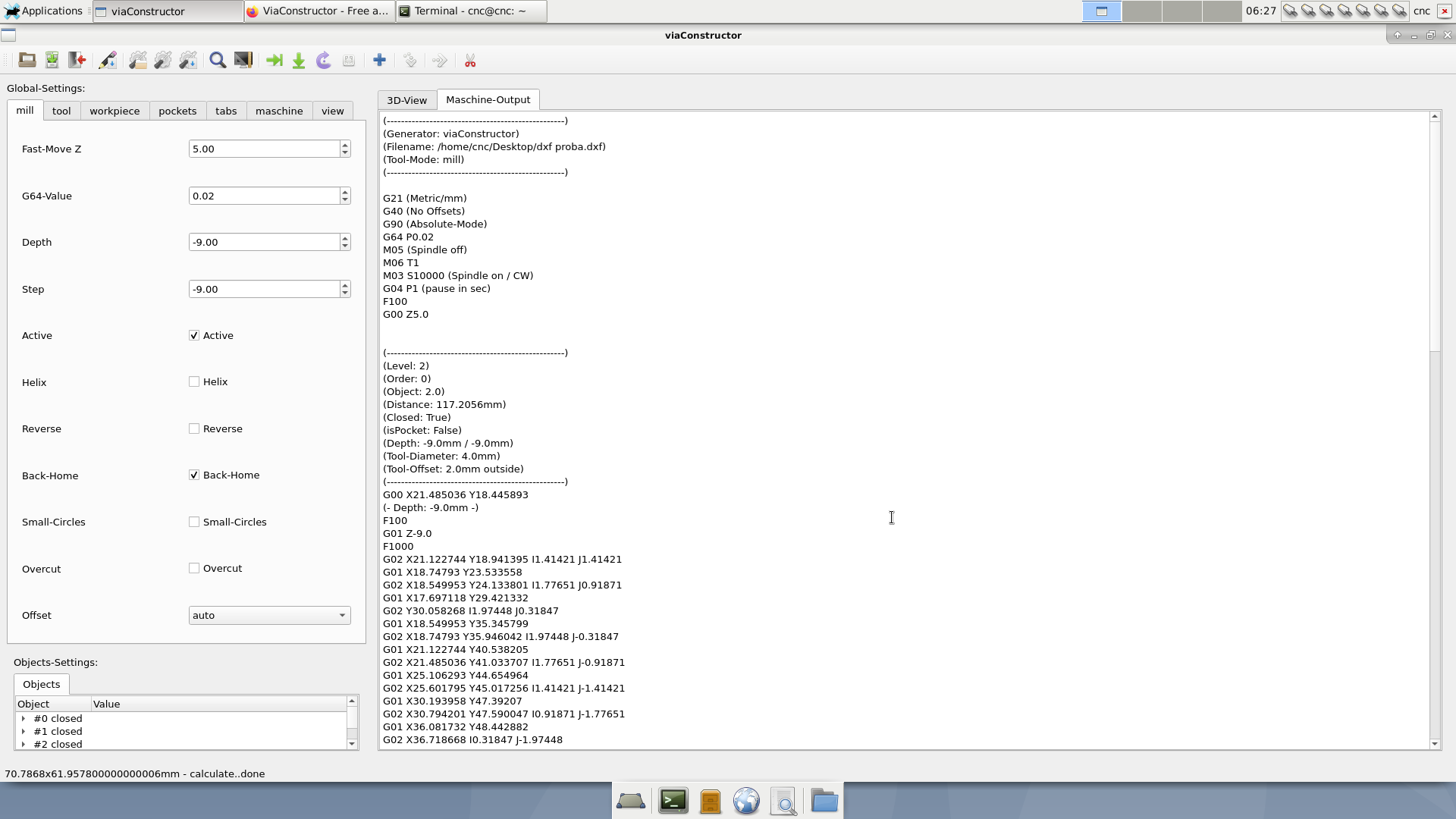Click the blue plus toolbar icon
1456x819 pixels.
click(379, 61)
